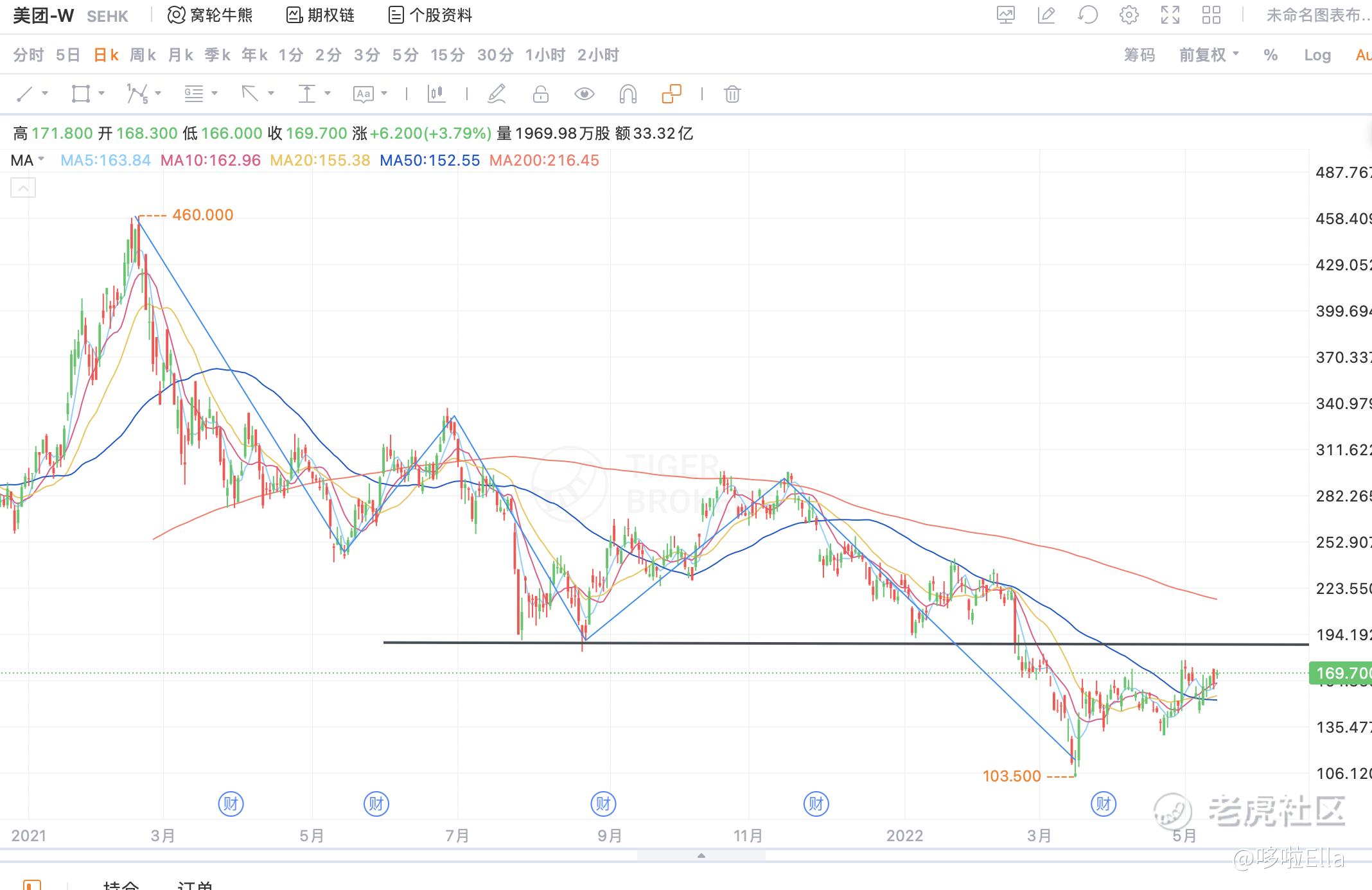Switch to the 5日 five-day tab
Screen dimensions: 1372x890
point(68,55)
